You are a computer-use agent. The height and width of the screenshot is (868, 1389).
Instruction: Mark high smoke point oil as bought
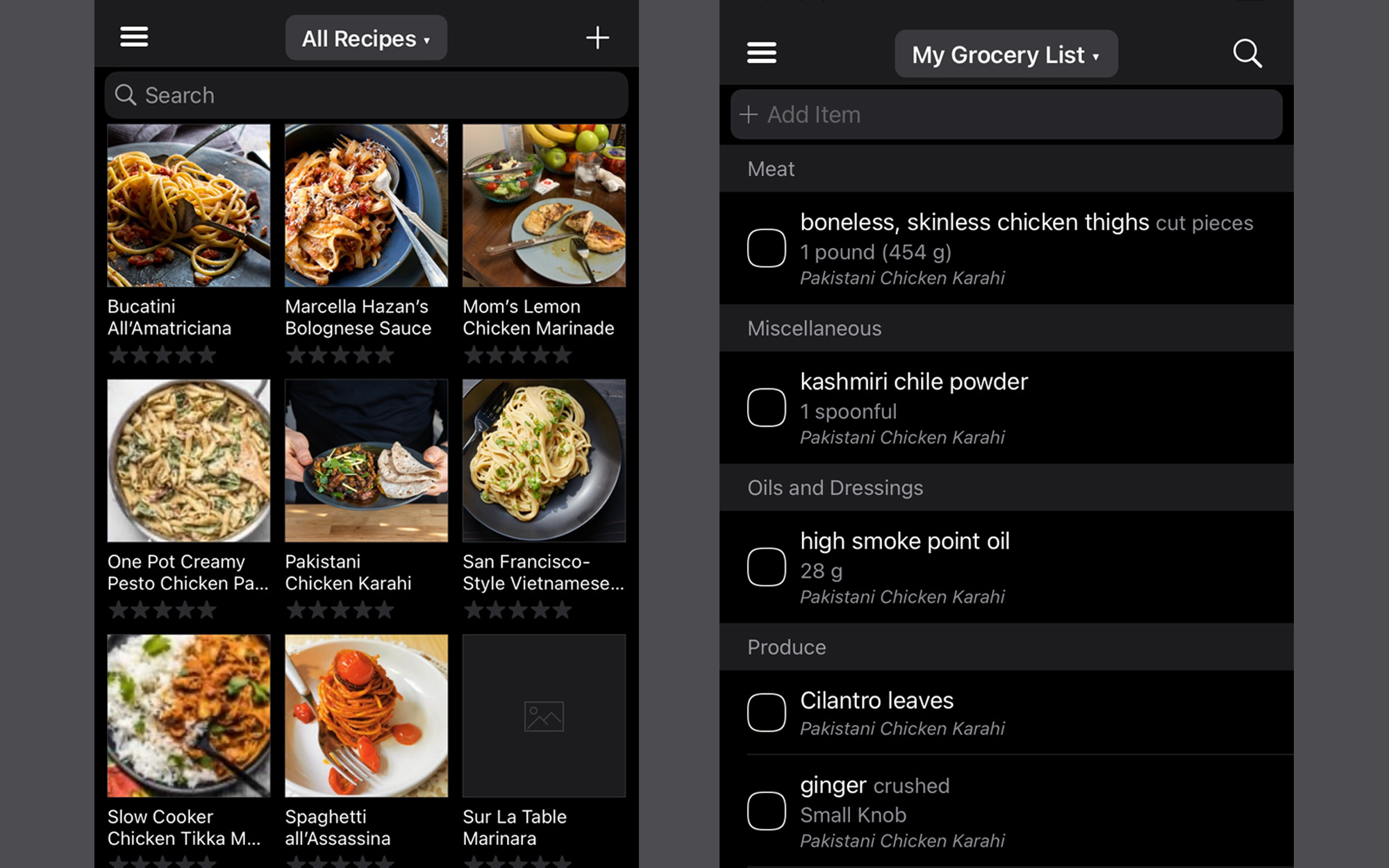pos(766,567)
